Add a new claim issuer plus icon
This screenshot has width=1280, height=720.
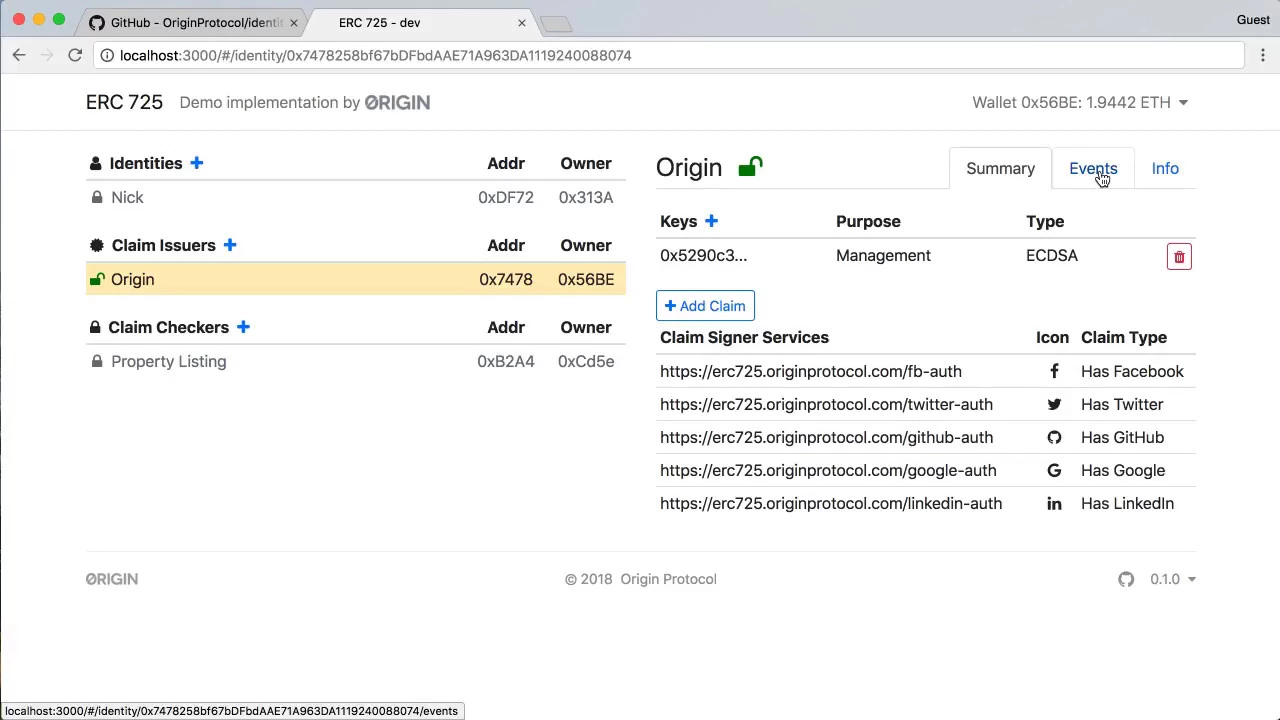230,245
